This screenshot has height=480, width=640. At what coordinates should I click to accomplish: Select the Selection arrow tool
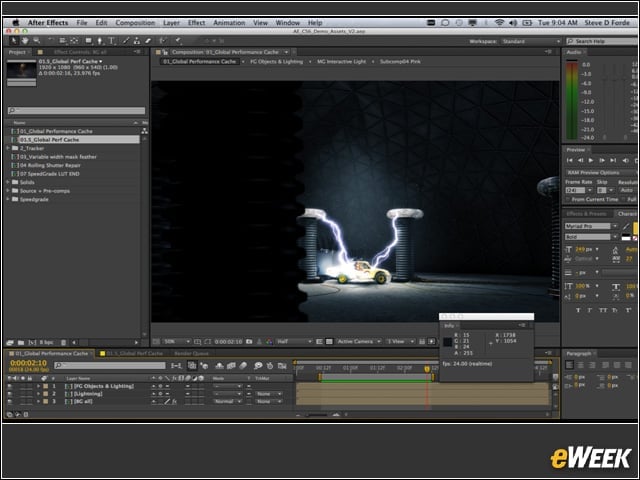(13, 41)
